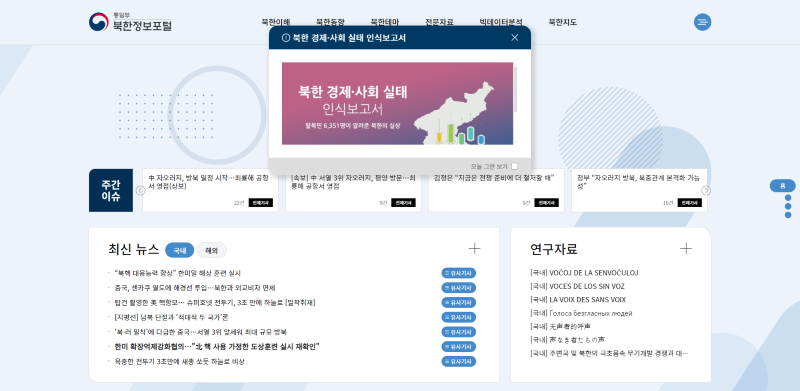The width and height of the screenshot is (800, 391).
Task: Open the hamburger menu in the header
Action: 703,22
